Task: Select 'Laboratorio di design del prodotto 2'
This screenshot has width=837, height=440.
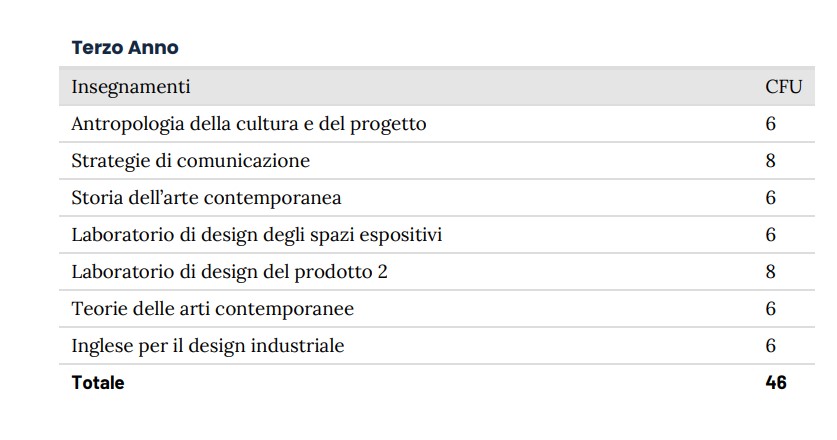Action: coord(229,272)
